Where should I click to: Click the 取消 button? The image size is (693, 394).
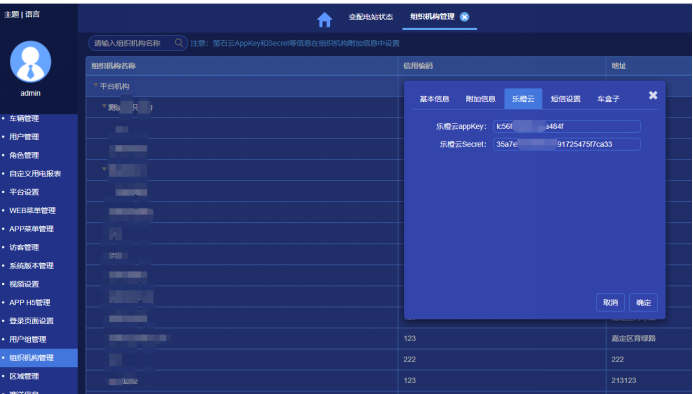610,302
